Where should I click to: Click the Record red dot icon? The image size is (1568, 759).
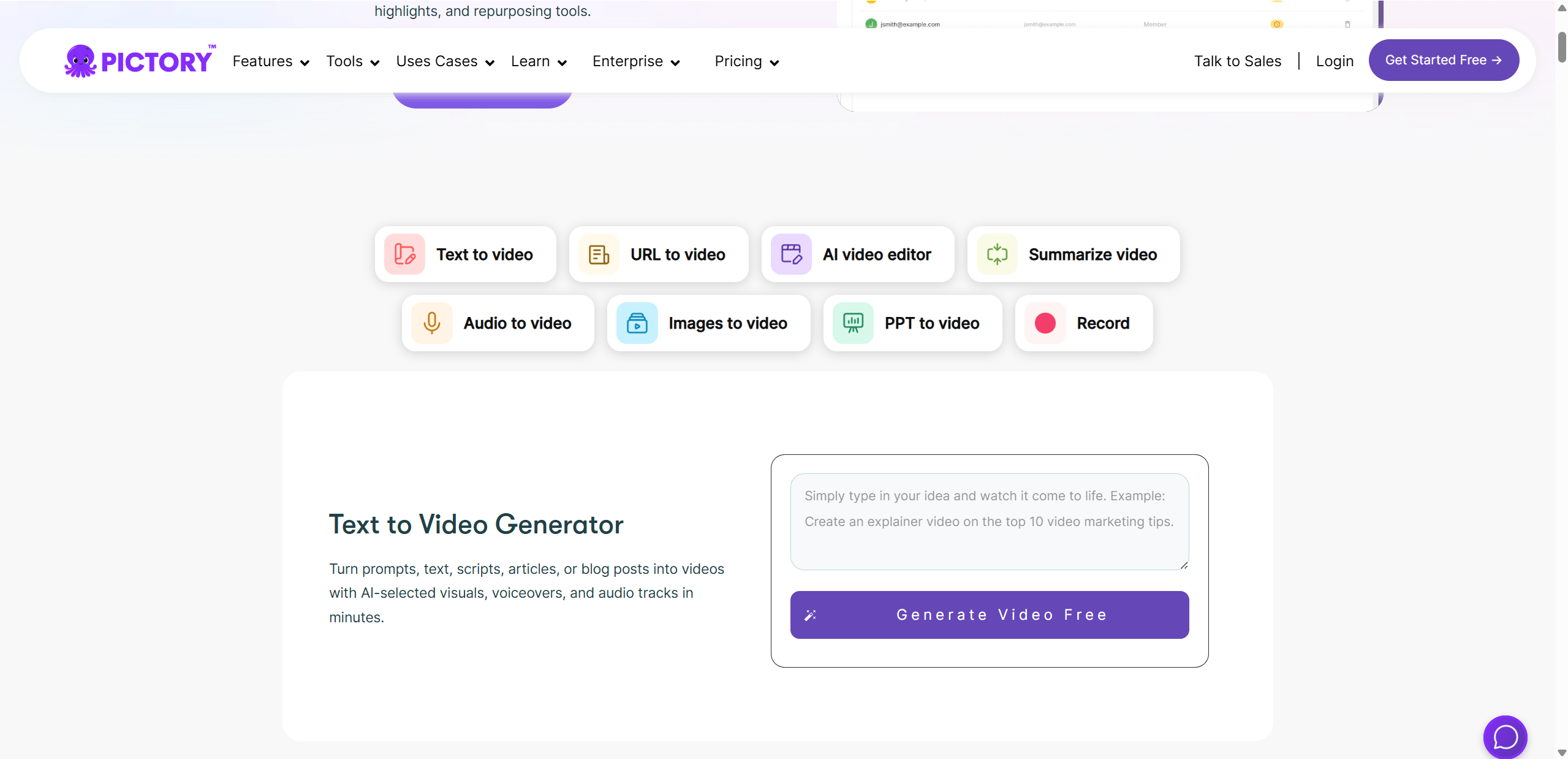pyautogui.click(x=1045, y=323)
